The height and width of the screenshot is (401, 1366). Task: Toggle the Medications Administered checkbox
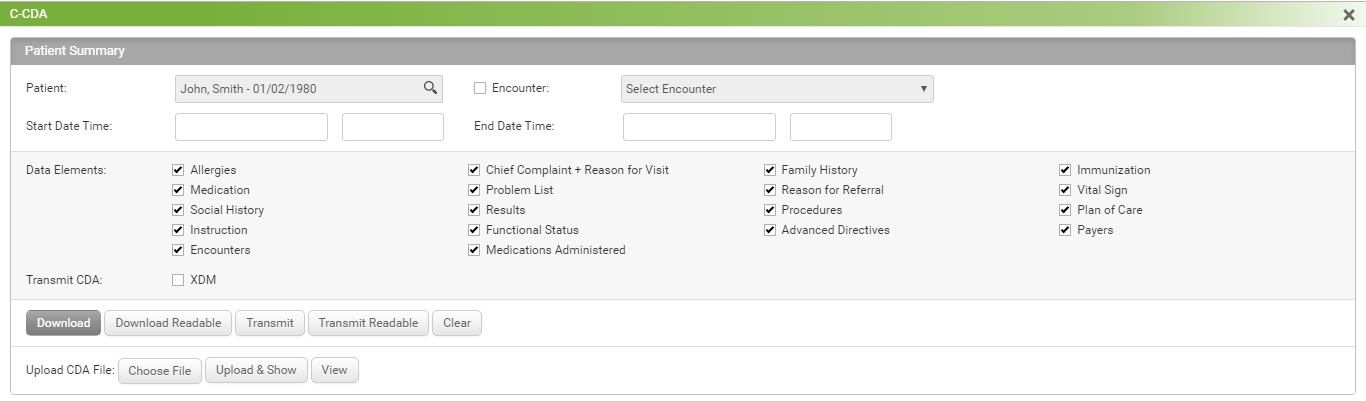[x=474, y=250]
